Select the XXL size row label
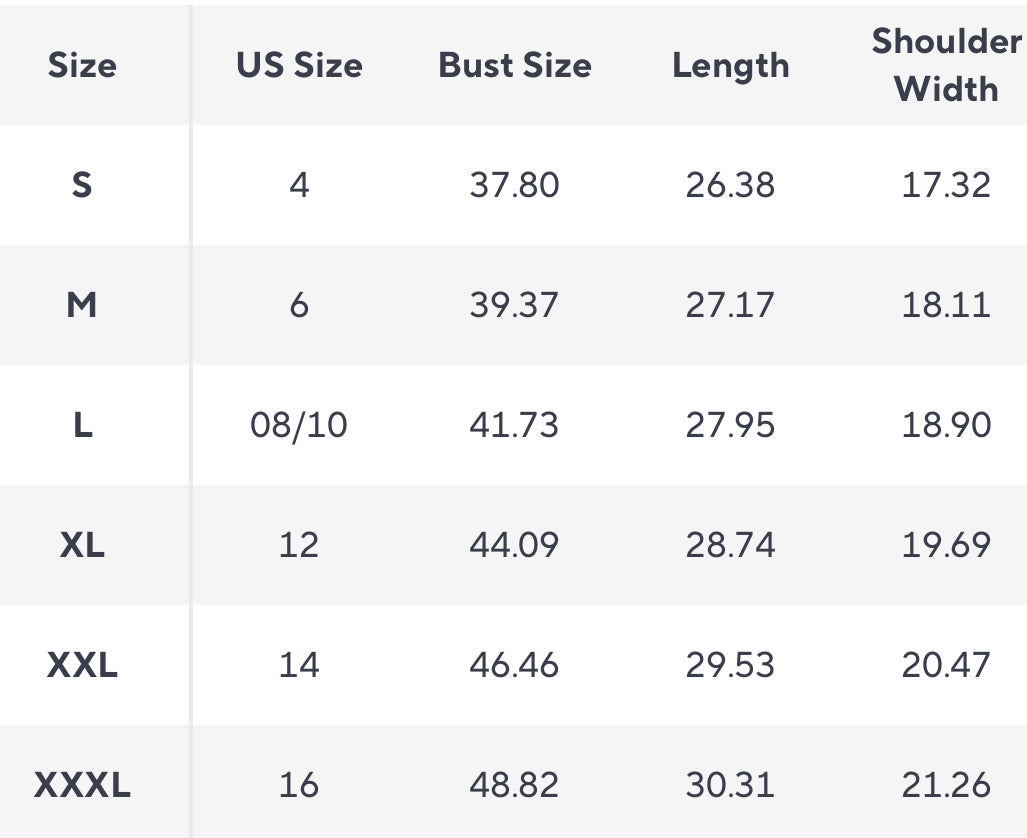The image size is (1027, 838). coord(82,665)
